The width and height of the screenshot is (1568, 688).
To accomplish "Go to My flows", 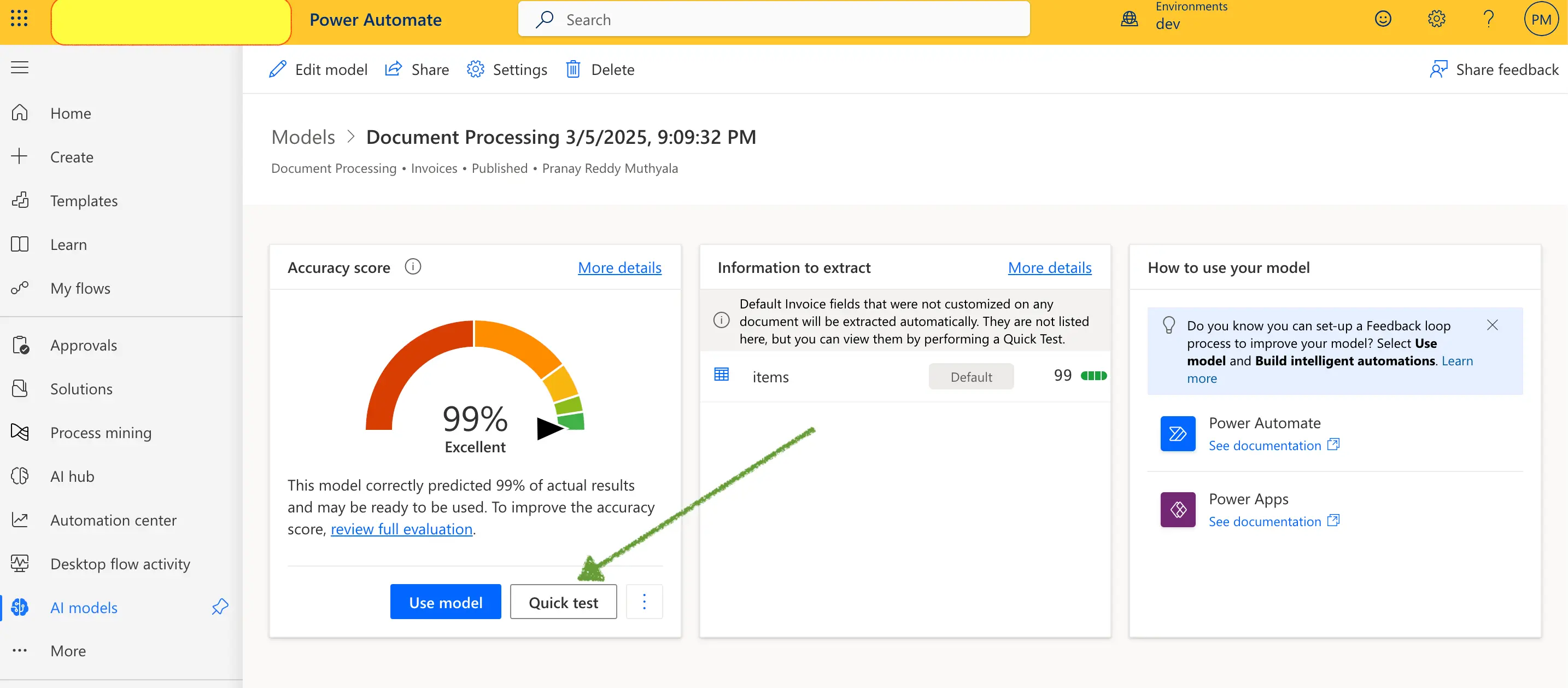I will [80, 289].
